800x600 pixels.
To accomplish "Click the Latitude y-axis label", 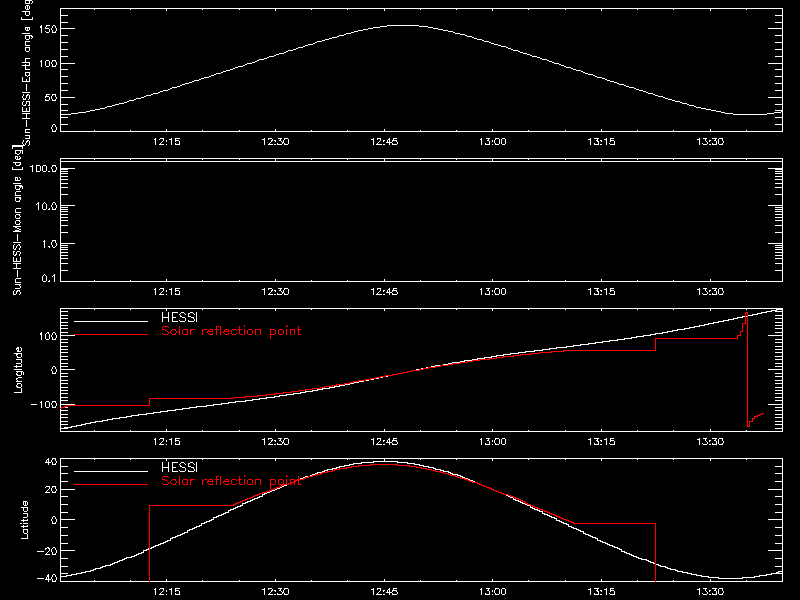I will pos(24,520).
